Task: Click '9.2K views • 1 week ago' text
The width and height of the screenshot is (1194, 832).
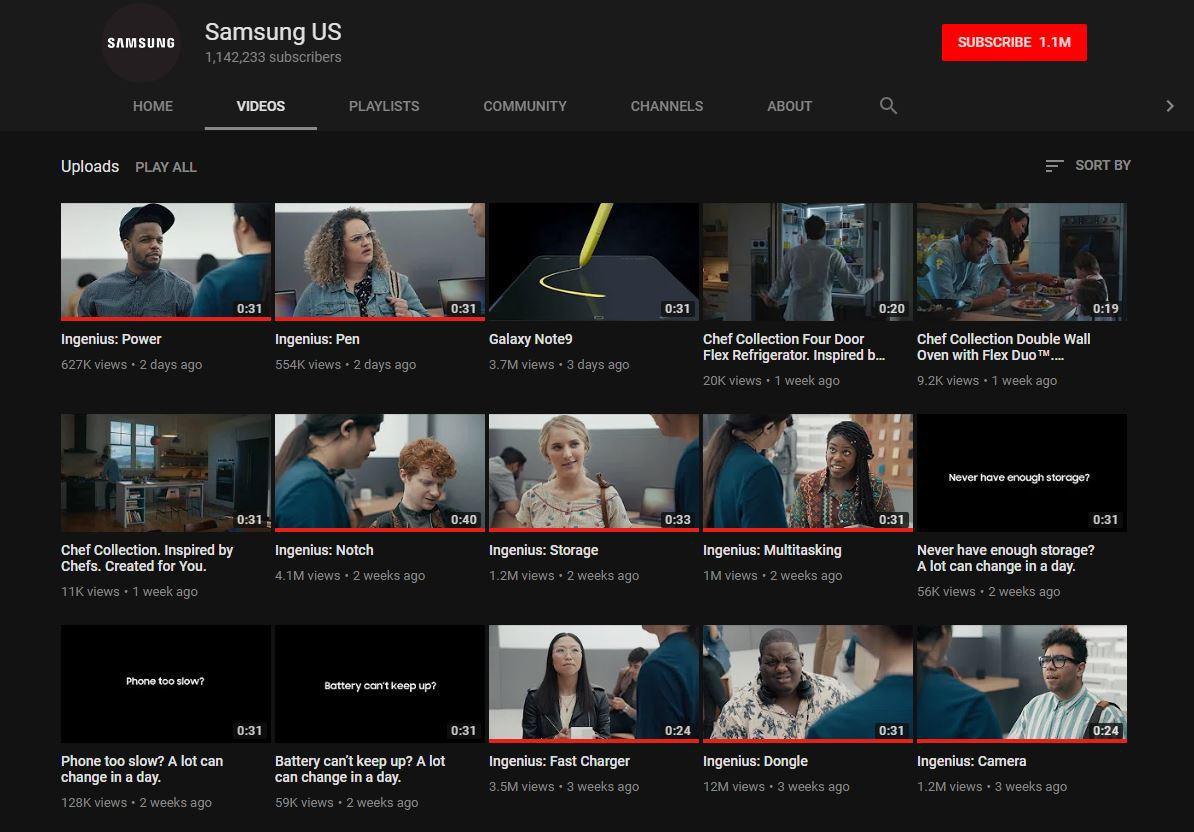Action: pyautogui.click(x=987, y=381)
